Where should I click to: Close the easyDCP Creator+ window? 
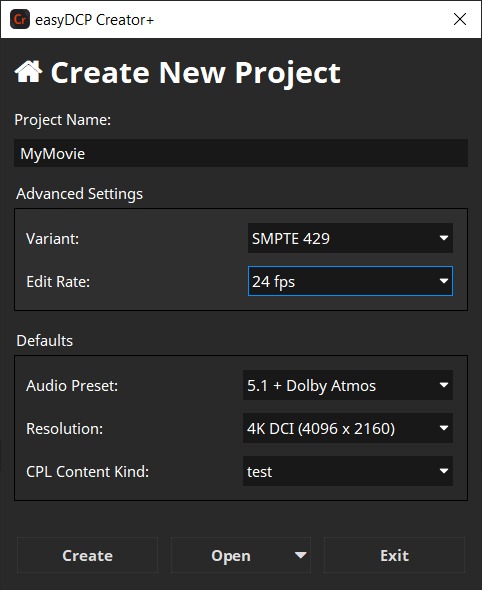(460, 19)
